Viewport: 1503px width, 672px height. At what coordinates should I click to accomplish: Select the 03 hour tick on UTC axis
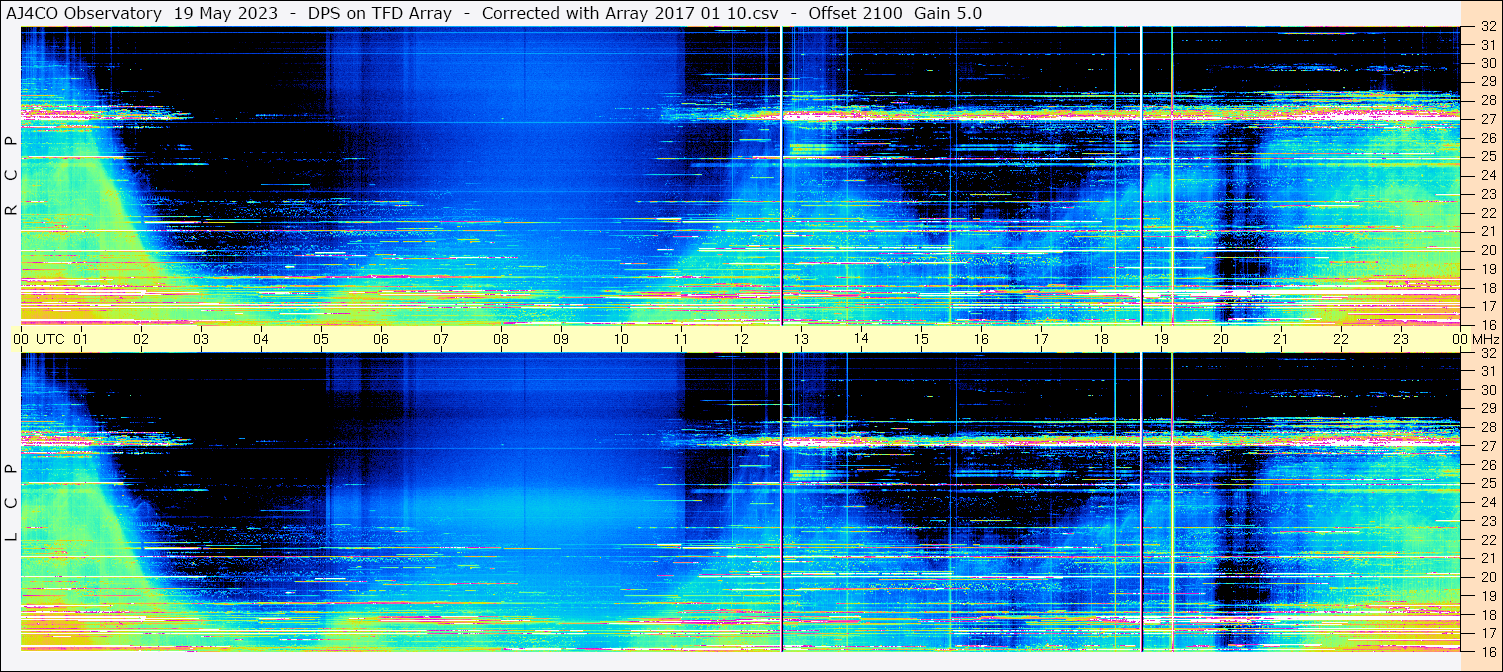[x=201, y=339]
